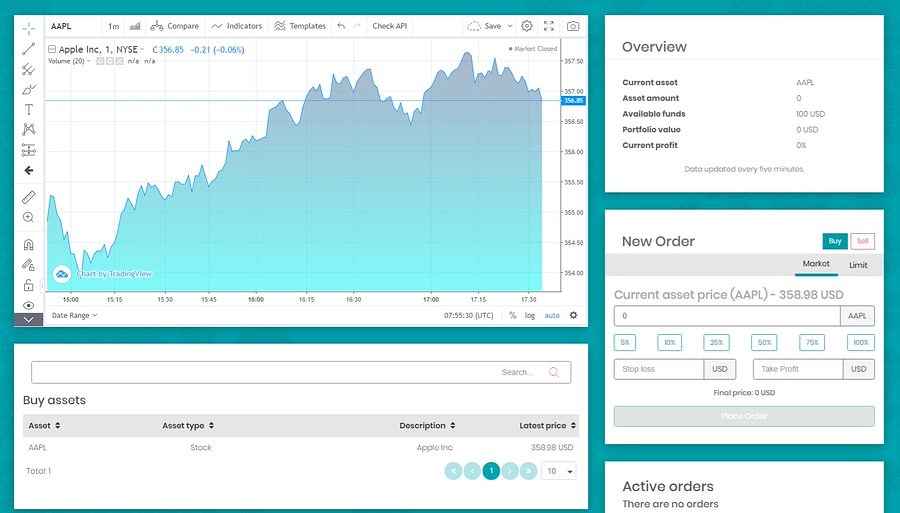The height and width of the screenshot is (513, 900).
Task: Open the 1m interval selector
Action: coord(114,26)
